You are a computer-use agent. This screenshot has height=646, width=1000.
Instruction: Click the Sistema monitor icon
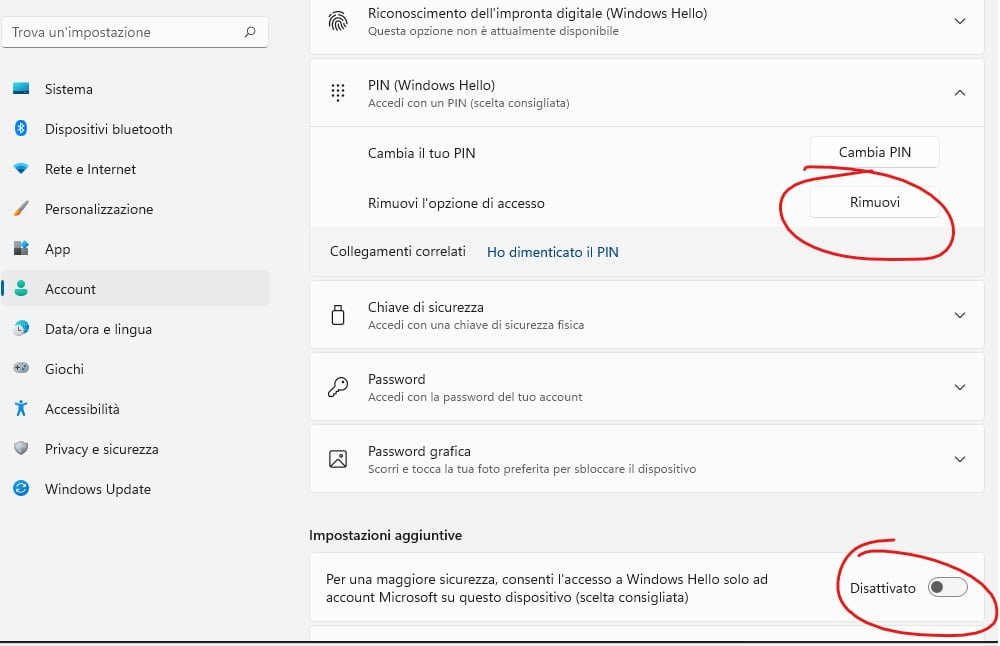pos(21,89)
